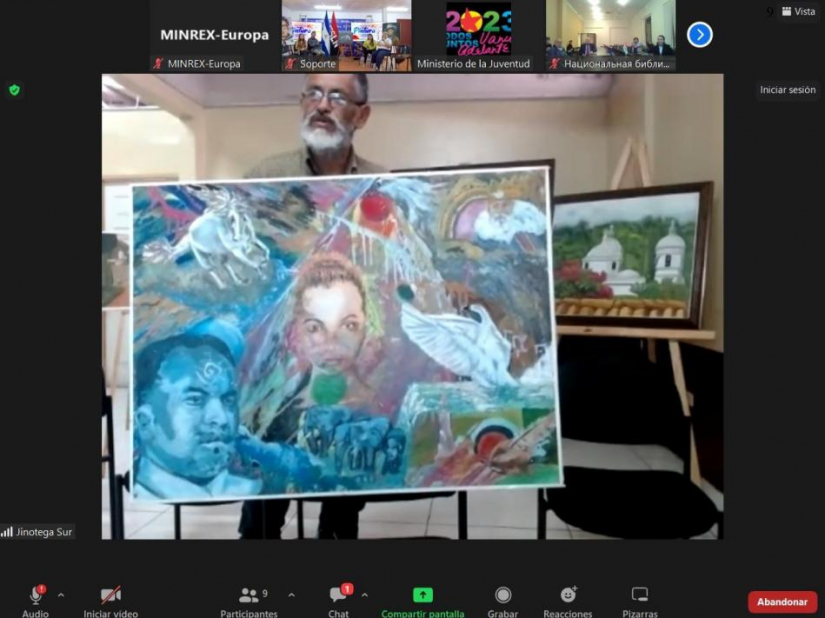Open the Chat panel
Viewport: 825px width, 618px height.
[338, 601]
